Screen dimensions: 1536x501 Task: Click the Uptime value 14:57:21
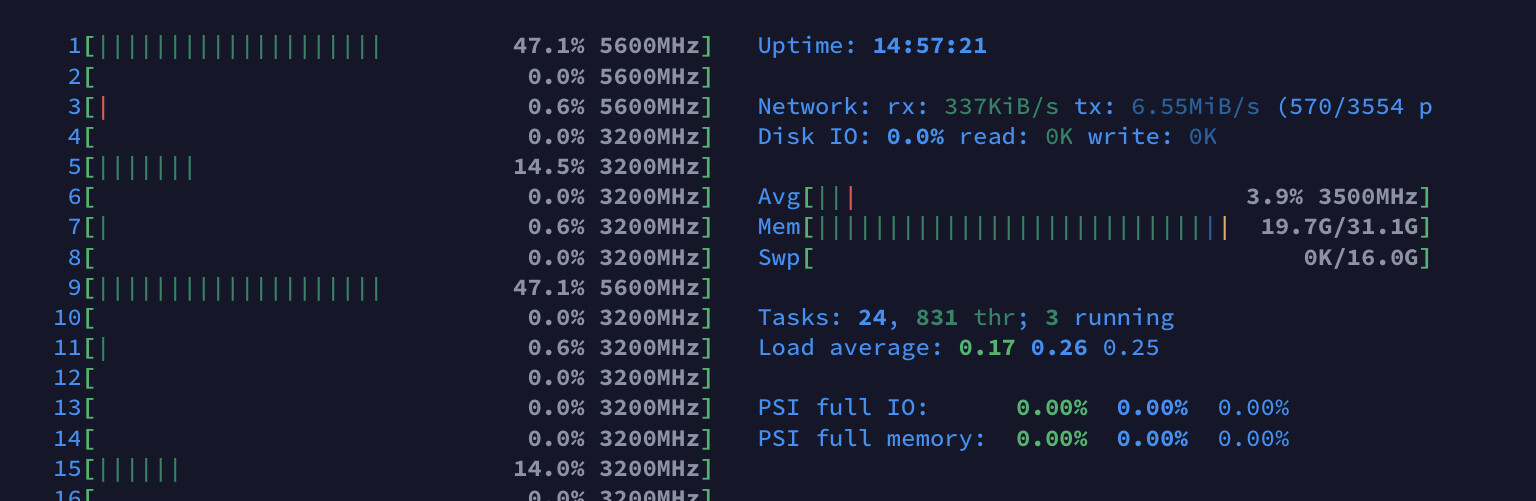(929, 46)
